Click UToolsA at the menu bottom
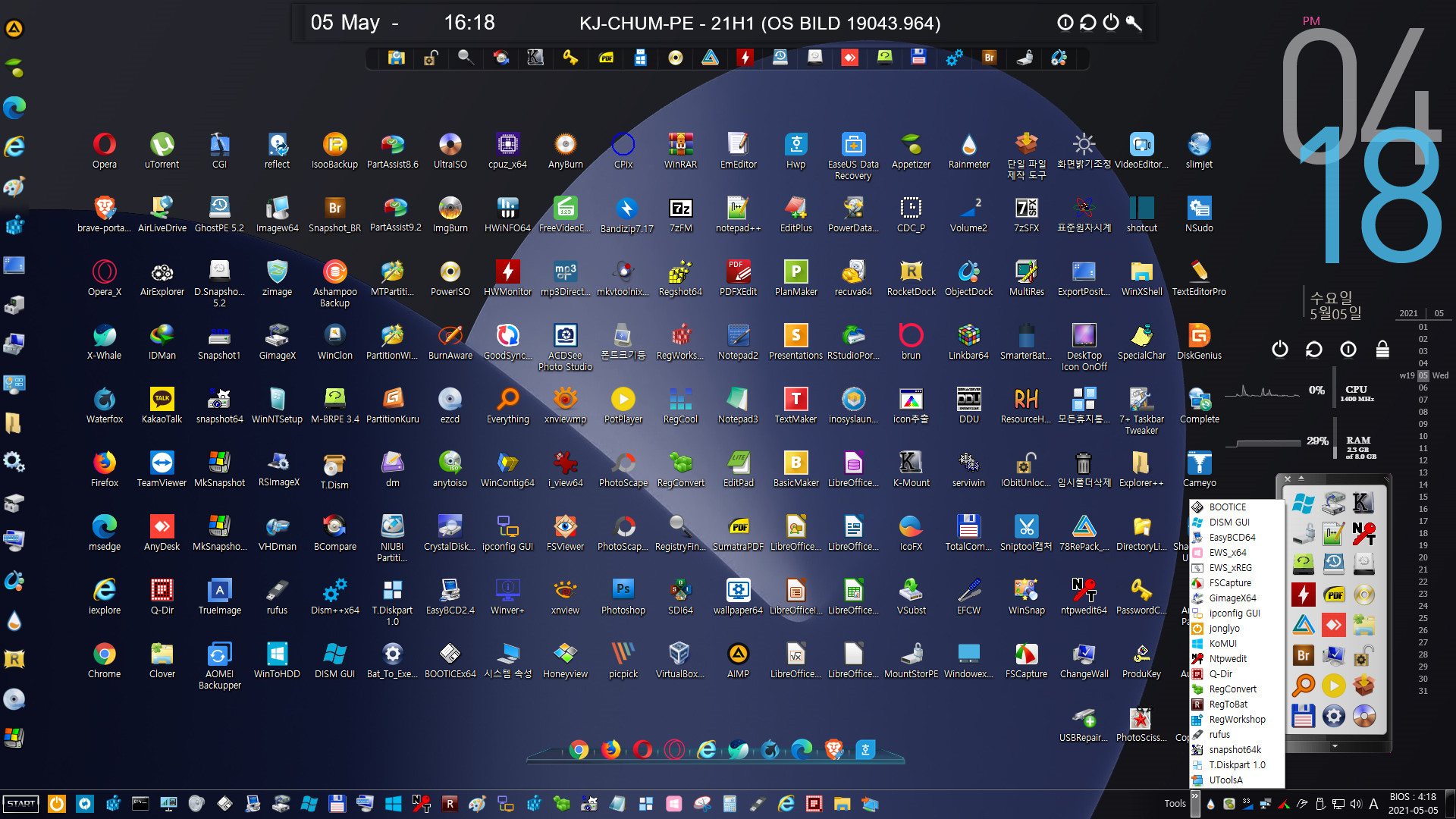This screenshot has width=1456, height=819. pos(1236,780)
